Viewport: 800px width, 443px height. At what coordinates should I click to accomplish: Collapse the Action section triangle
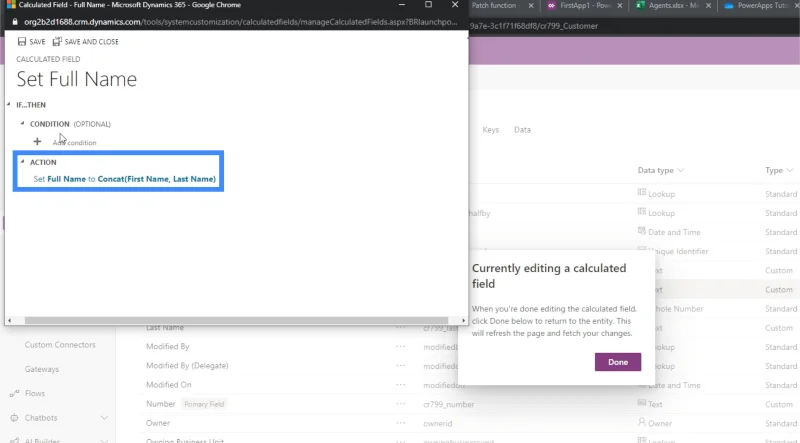pyautogui.click(x=22, y=162)
